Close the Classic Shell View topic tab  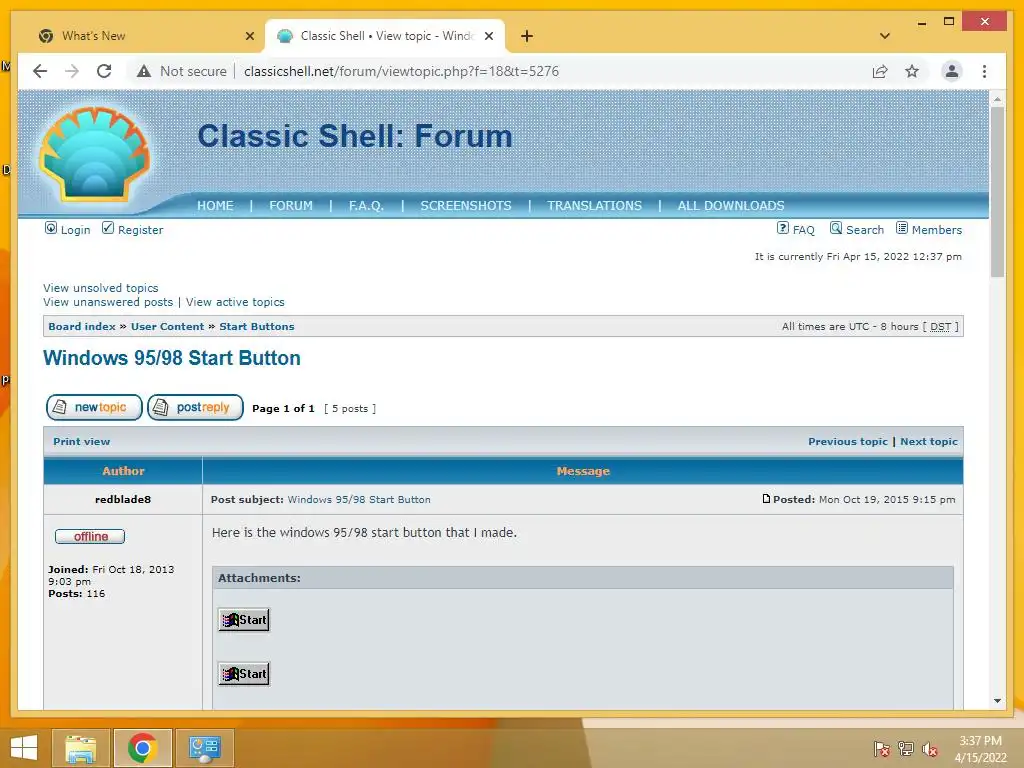(x=488, y=36)
